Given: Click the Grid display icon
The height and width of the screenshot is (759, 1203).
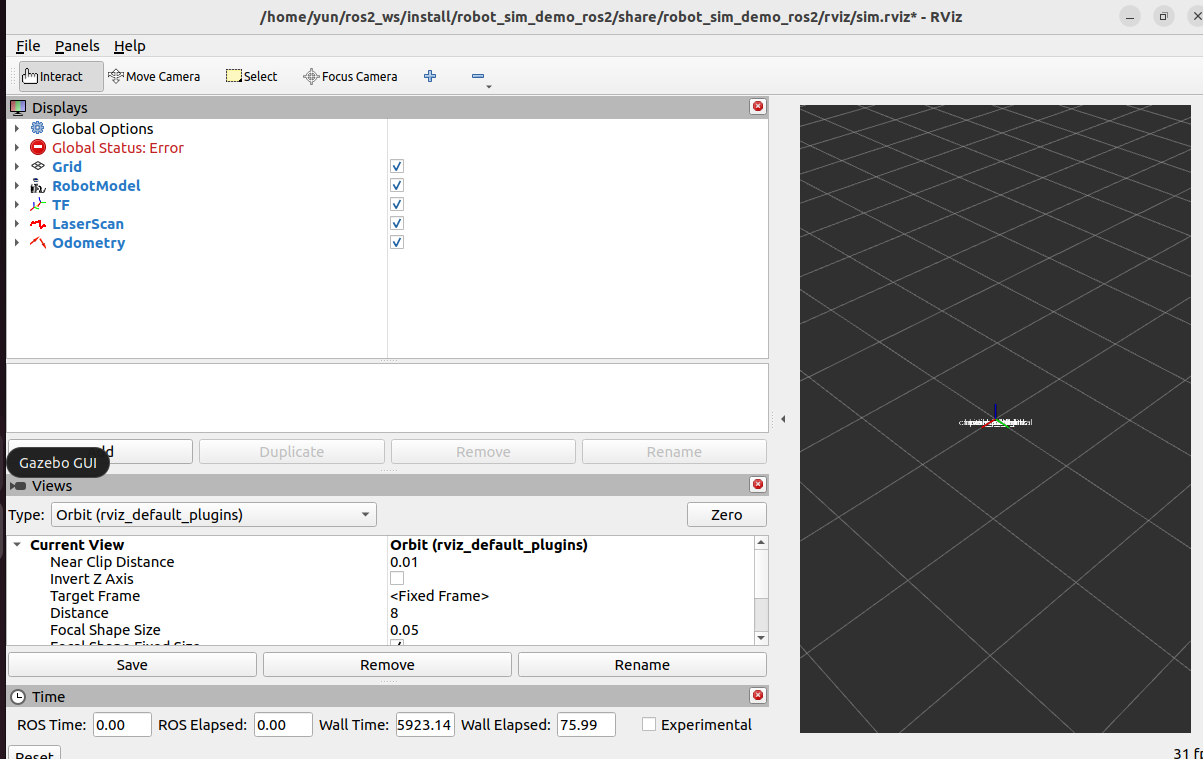Looking at the screenshot, I should pos(38,166).
